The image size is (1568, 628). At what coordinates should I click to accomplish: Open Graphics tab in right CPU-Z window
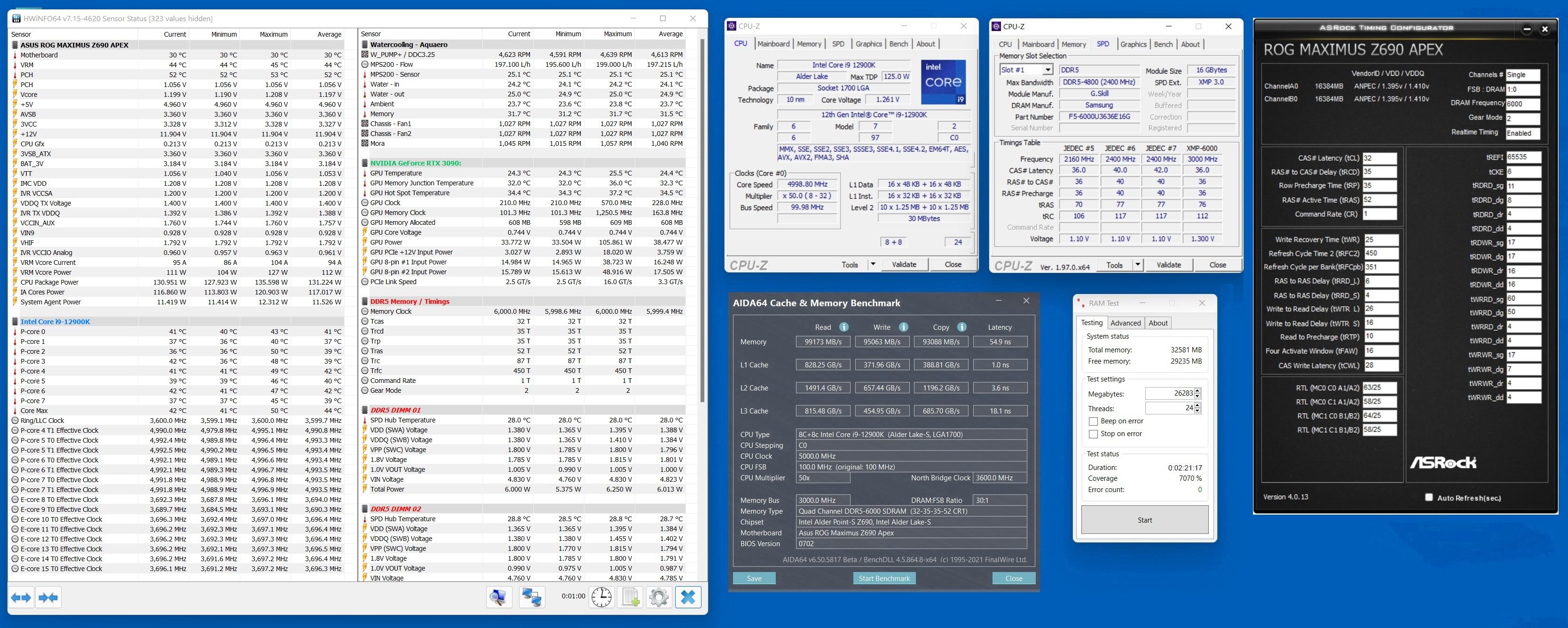click(1134, 45)
